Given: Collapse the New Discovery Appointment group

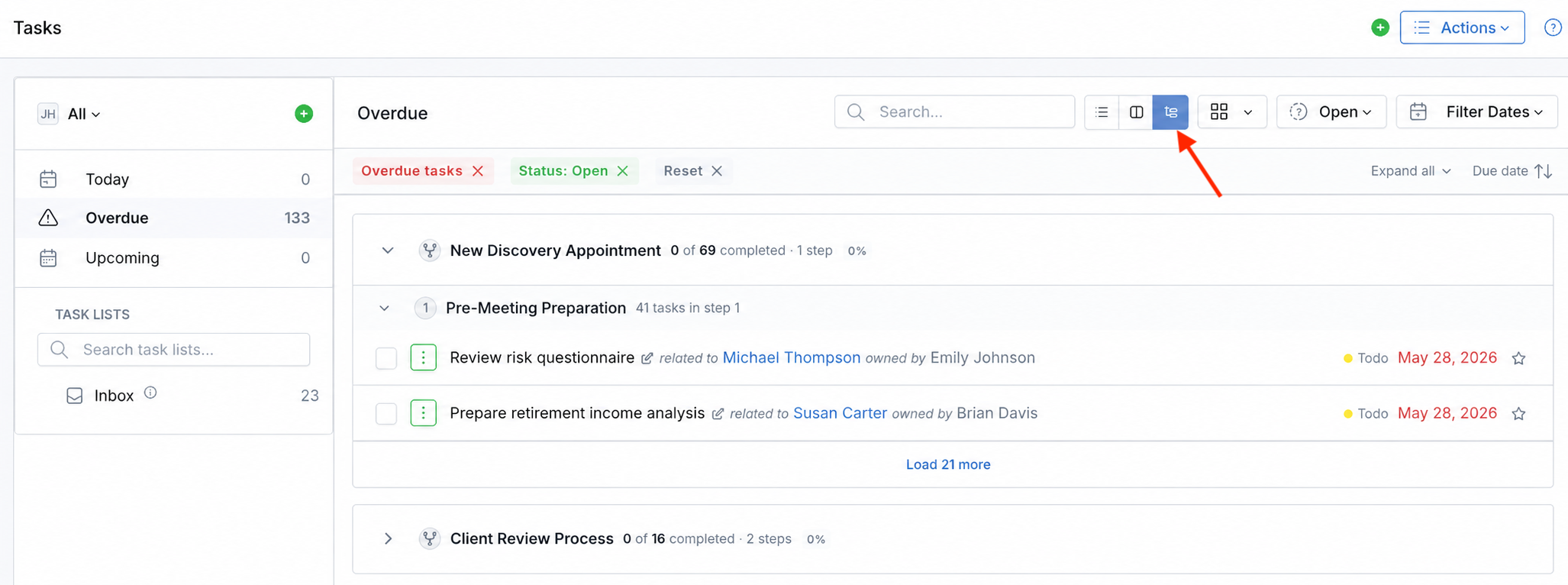Looking at the screenshot, I should 388,250.
